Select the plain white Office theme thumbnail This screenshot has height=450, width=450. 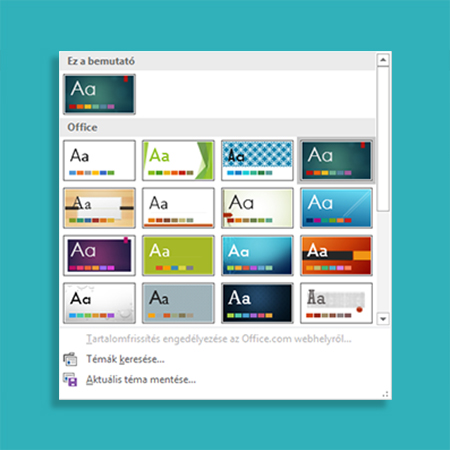[99, 160]
